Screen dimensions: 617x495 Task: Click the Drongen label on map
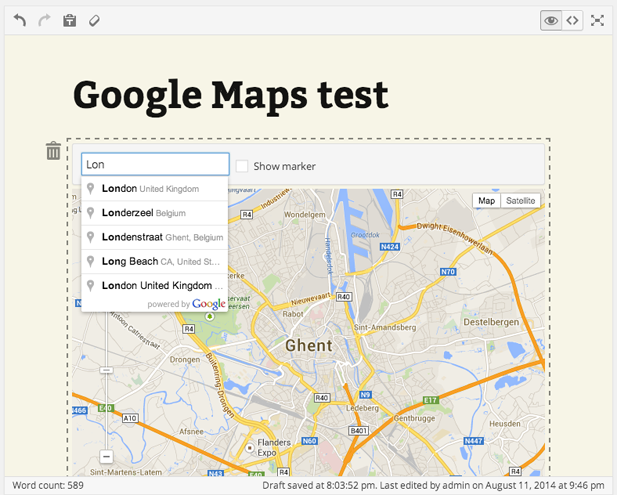pyautogui.click(x=185, y=360)
